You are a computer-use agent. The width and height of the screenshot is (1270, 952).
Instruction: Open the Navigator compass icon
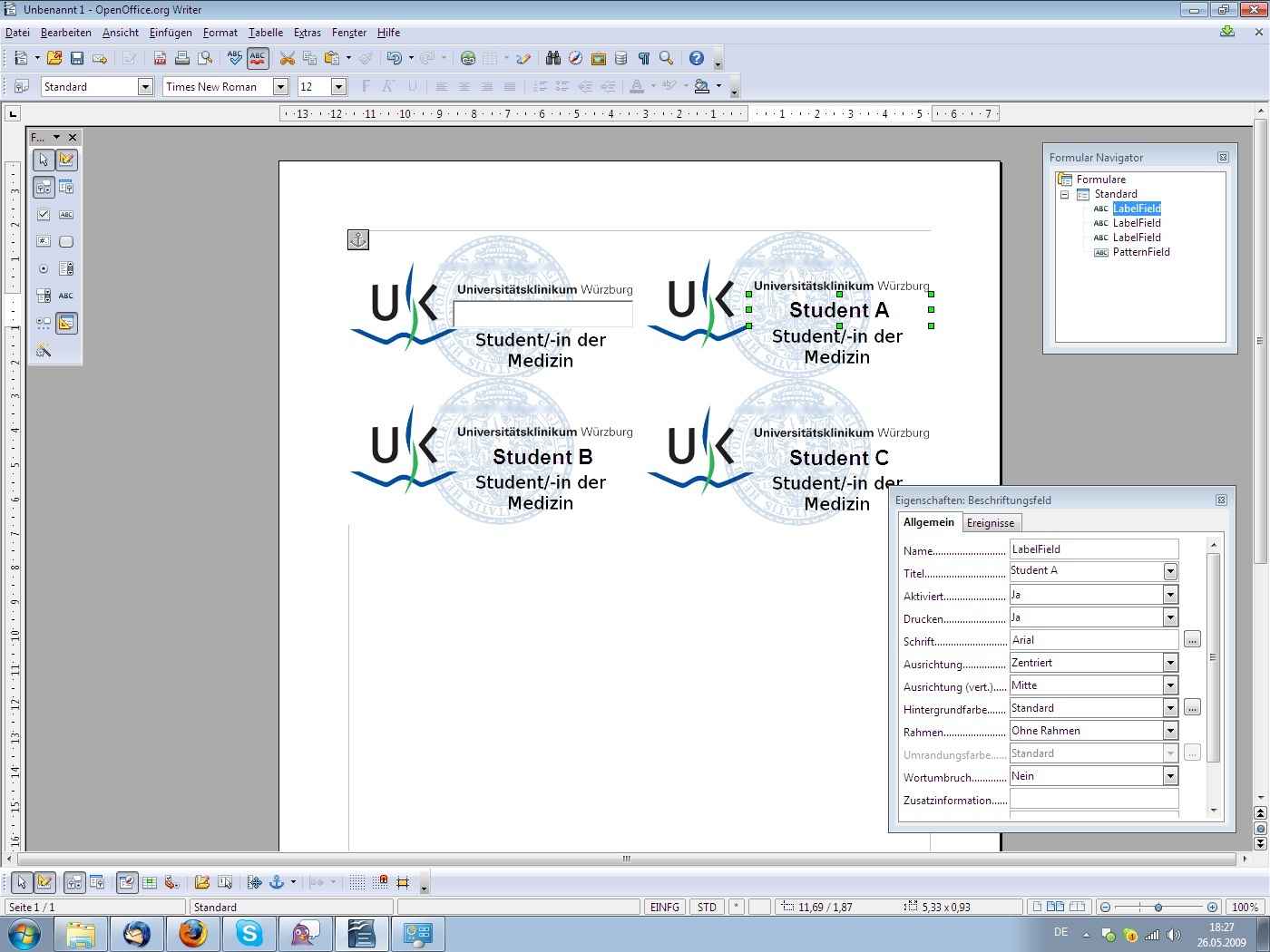pyautogui.click(x=575, y=58)
